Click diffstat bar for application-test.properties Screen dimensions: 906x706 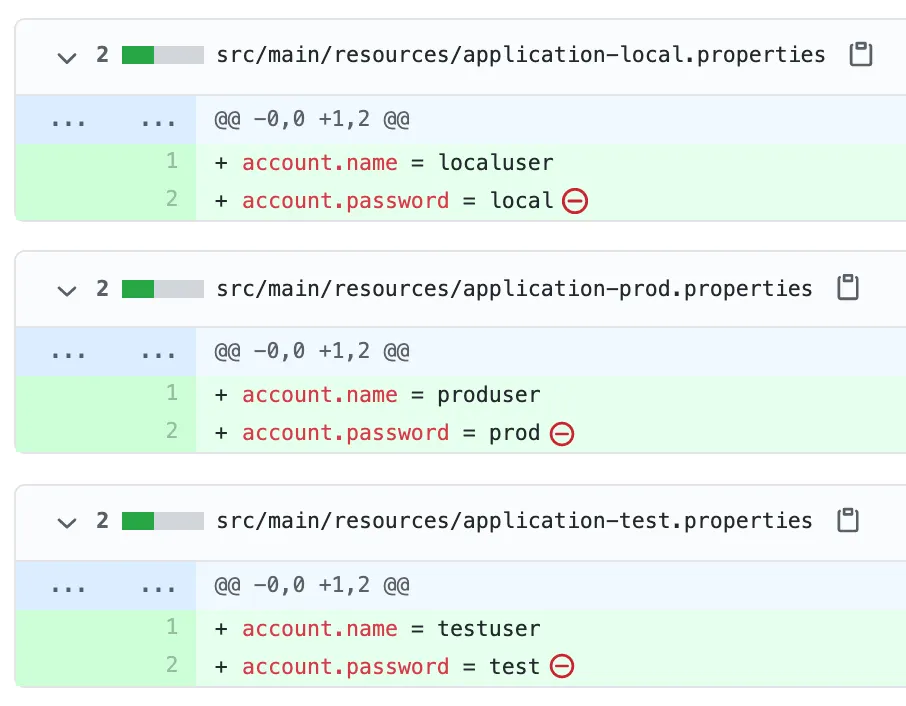pyautogui.click(x=162, y=521)
